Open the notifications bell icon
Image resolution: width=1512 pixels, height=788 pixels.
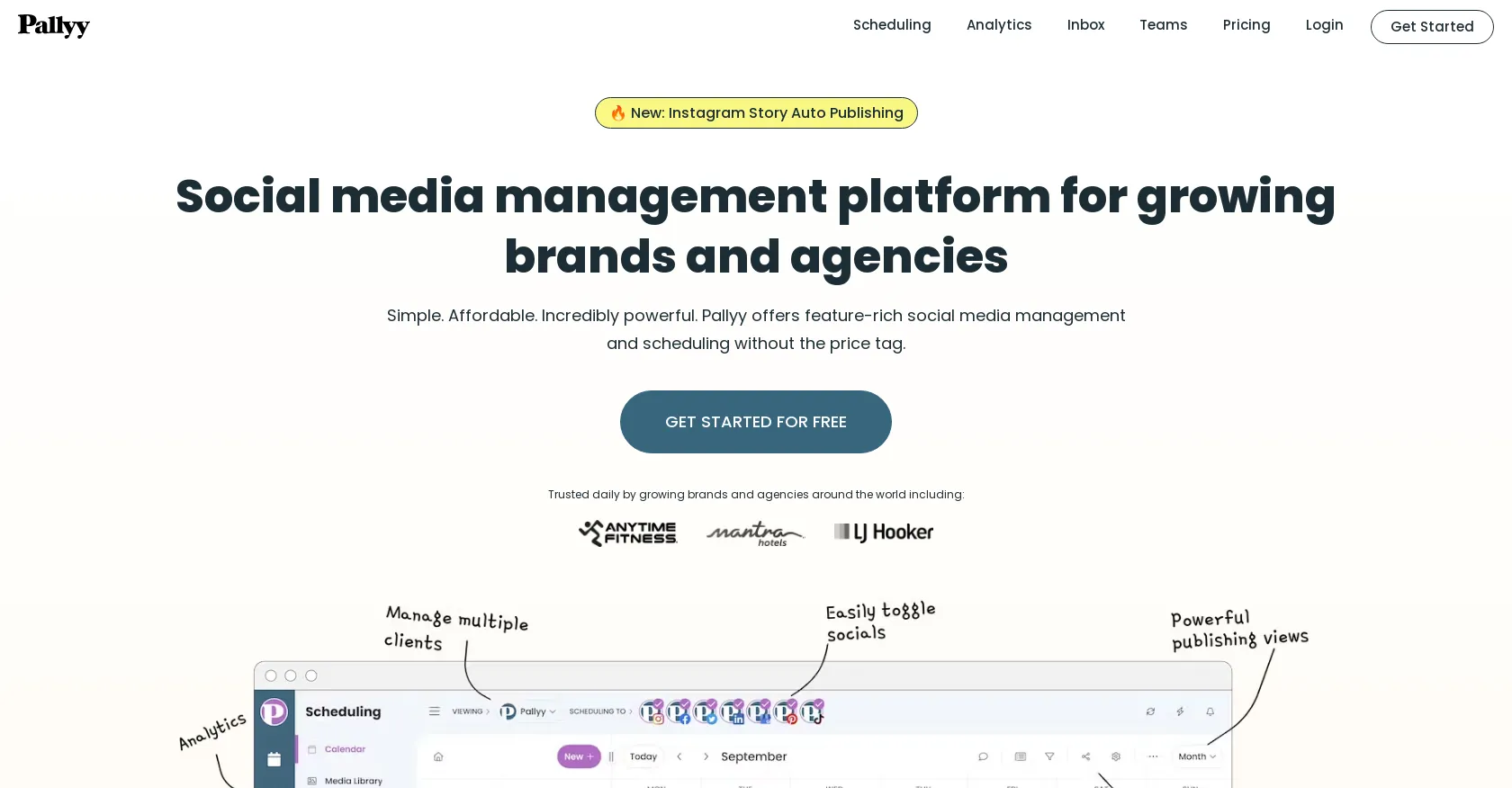point(1210,712)
